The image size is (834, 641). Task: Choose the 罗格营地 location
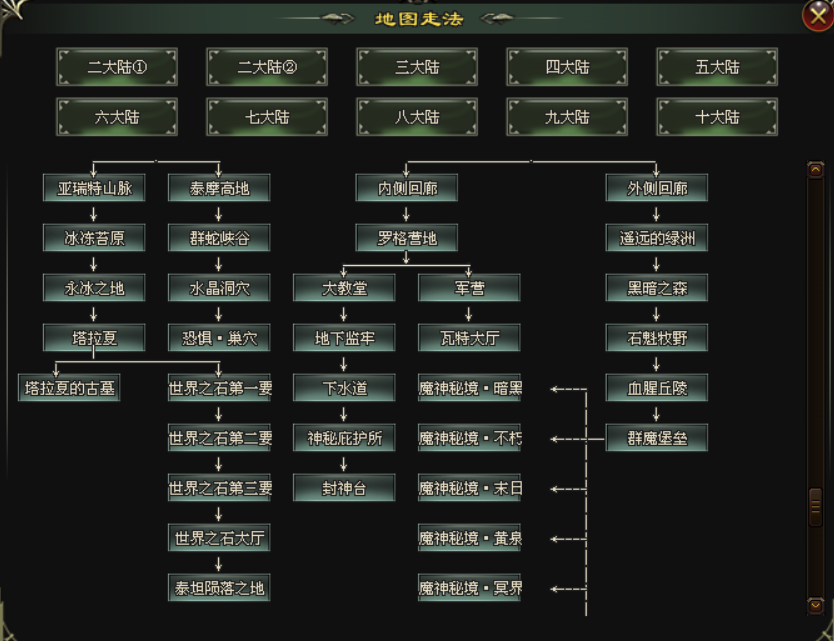[x=406, y=238]
